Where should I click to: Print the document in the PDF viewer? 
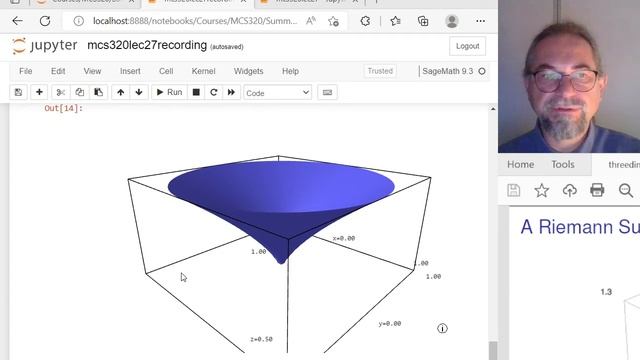coord(597,190)
